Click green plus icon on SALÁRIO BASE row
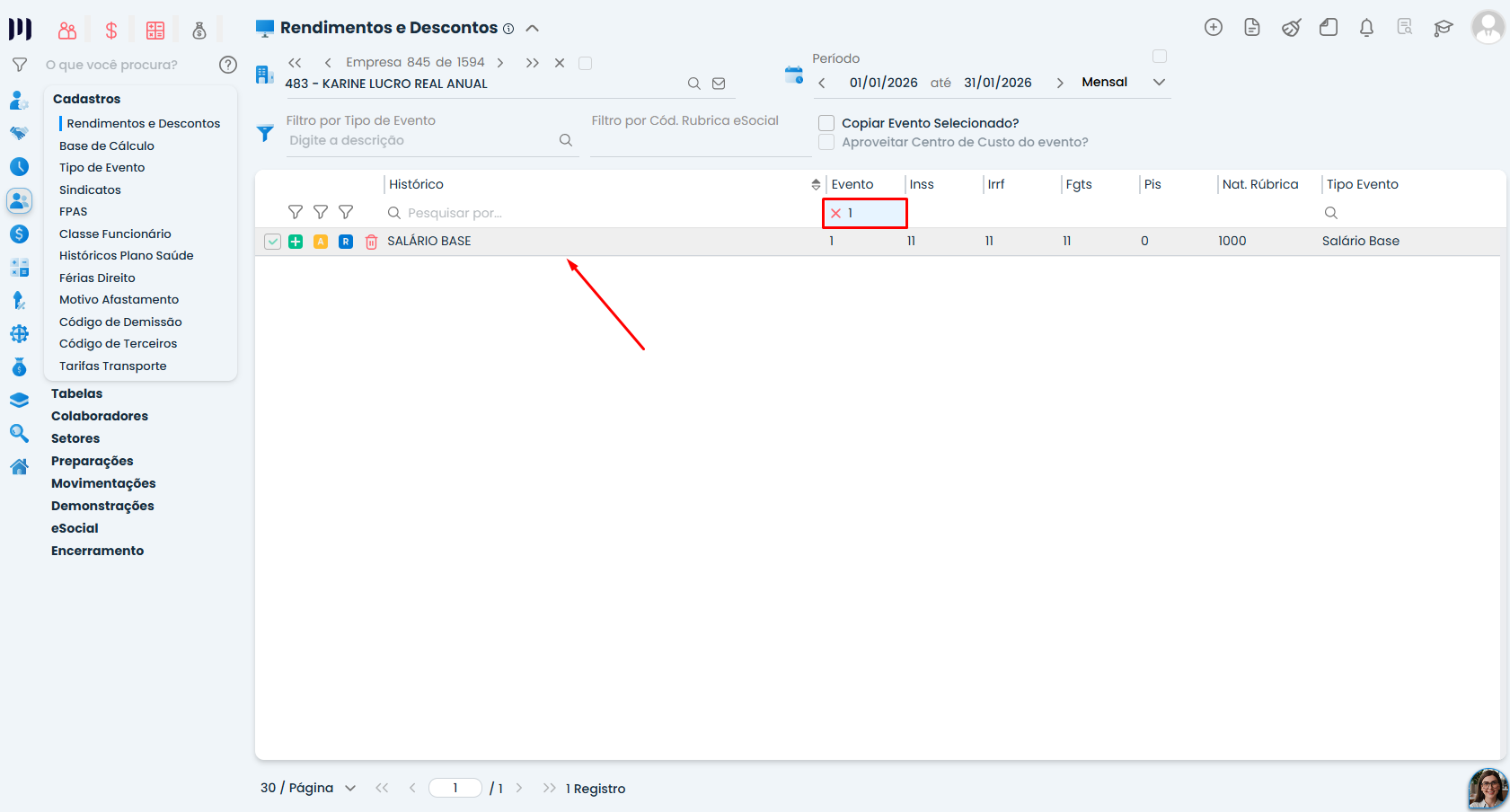The image size is (1510, 812). point(296,242)
